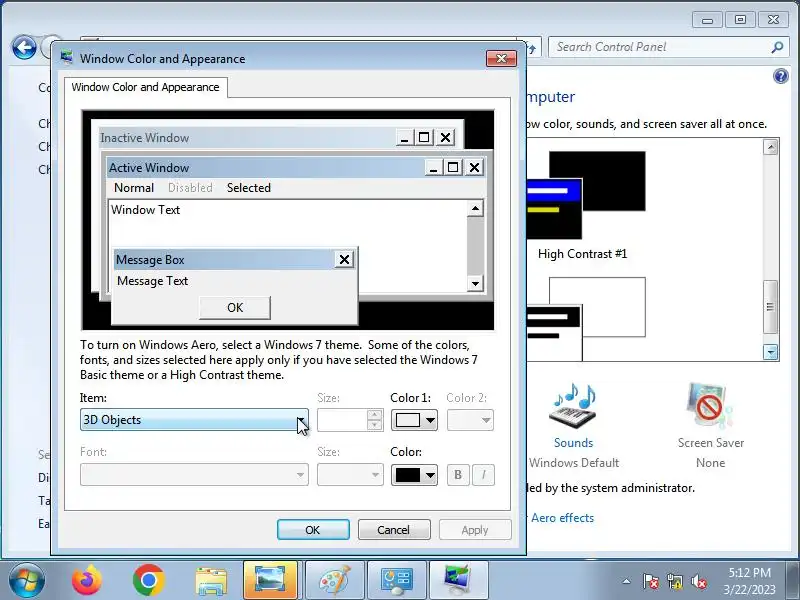
Task: Click the Active Window title bar preview
Action: coord(265,167)
